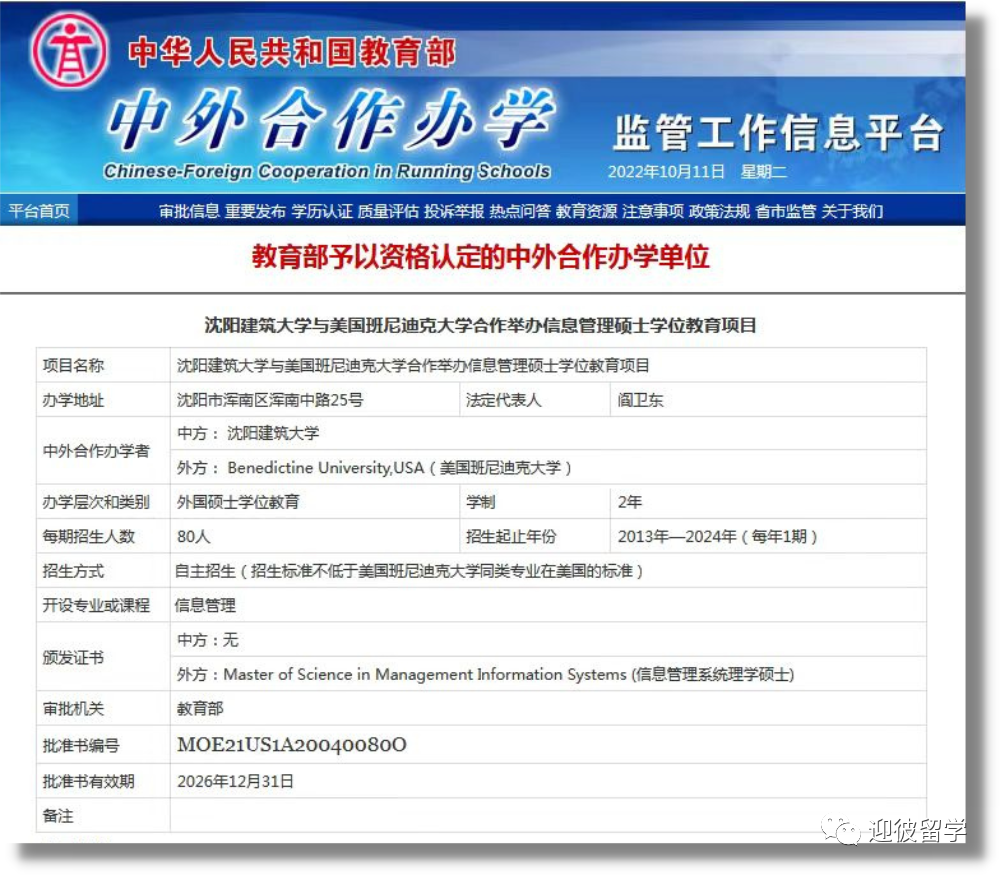The width and height of the screenshot is (1000, 875).
Task: Click the date 2022年10月11日 in banner
Action: (666, 172)
